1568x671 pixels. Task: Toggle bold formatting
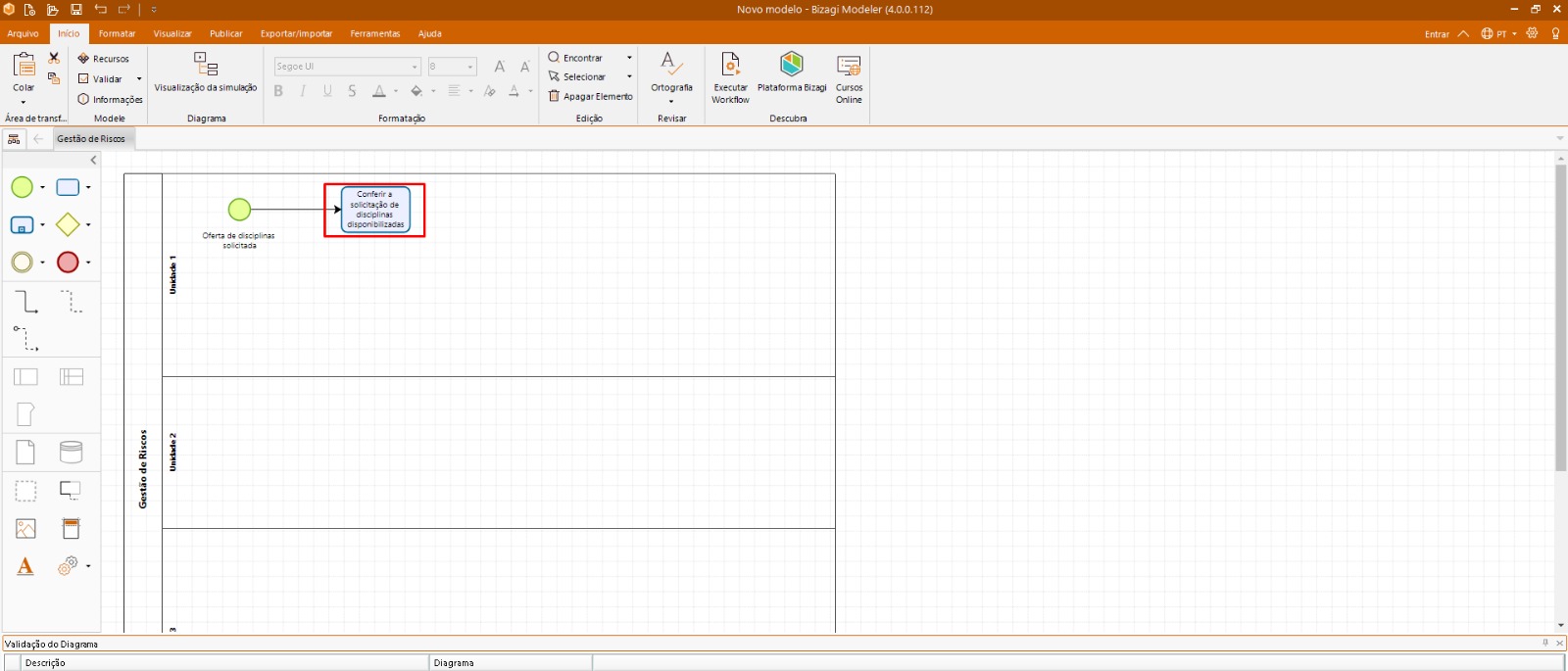coord(278,91)
